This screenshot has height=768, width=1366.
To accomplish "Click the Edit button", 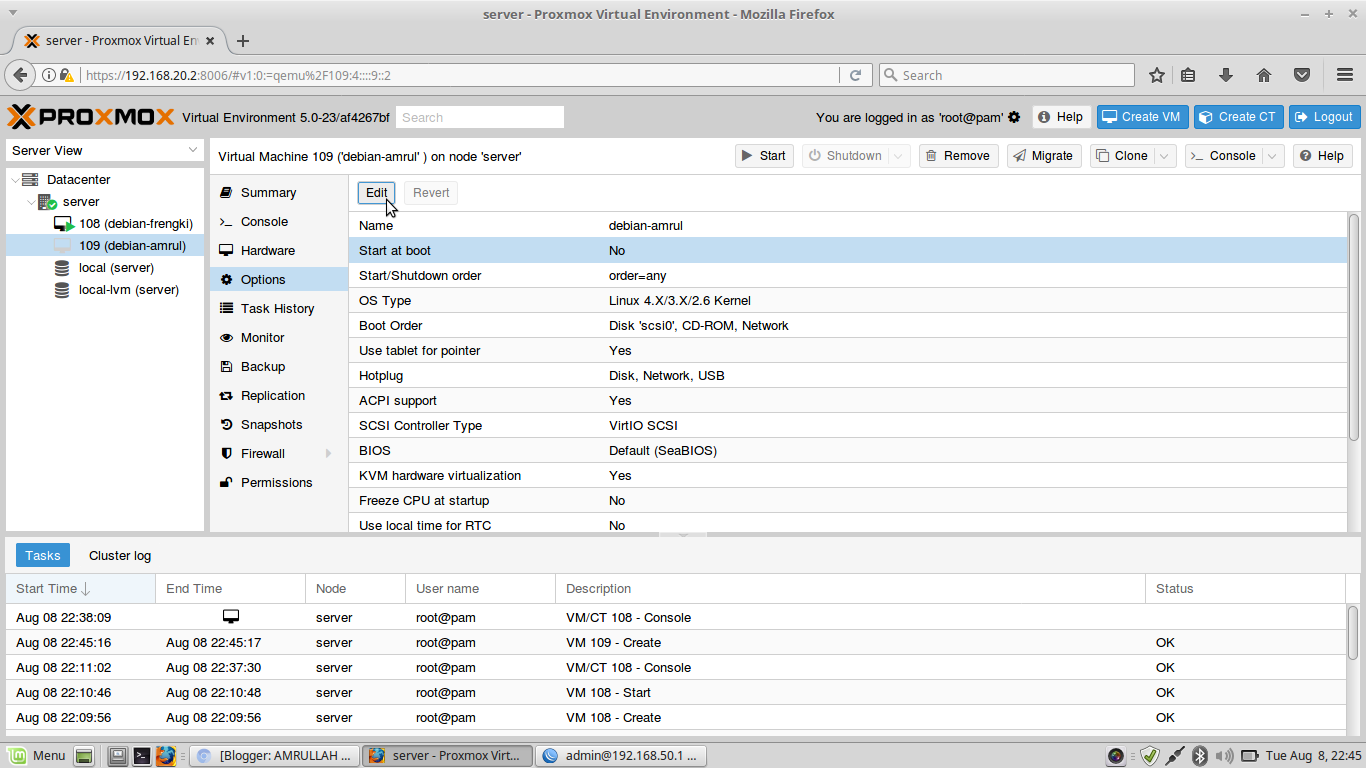I will tap(376, 193).
